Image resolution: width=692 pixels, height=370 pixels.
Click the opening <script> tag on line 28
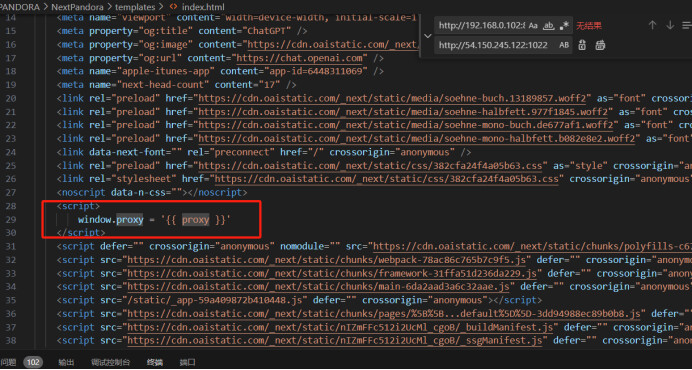(78, 206)
